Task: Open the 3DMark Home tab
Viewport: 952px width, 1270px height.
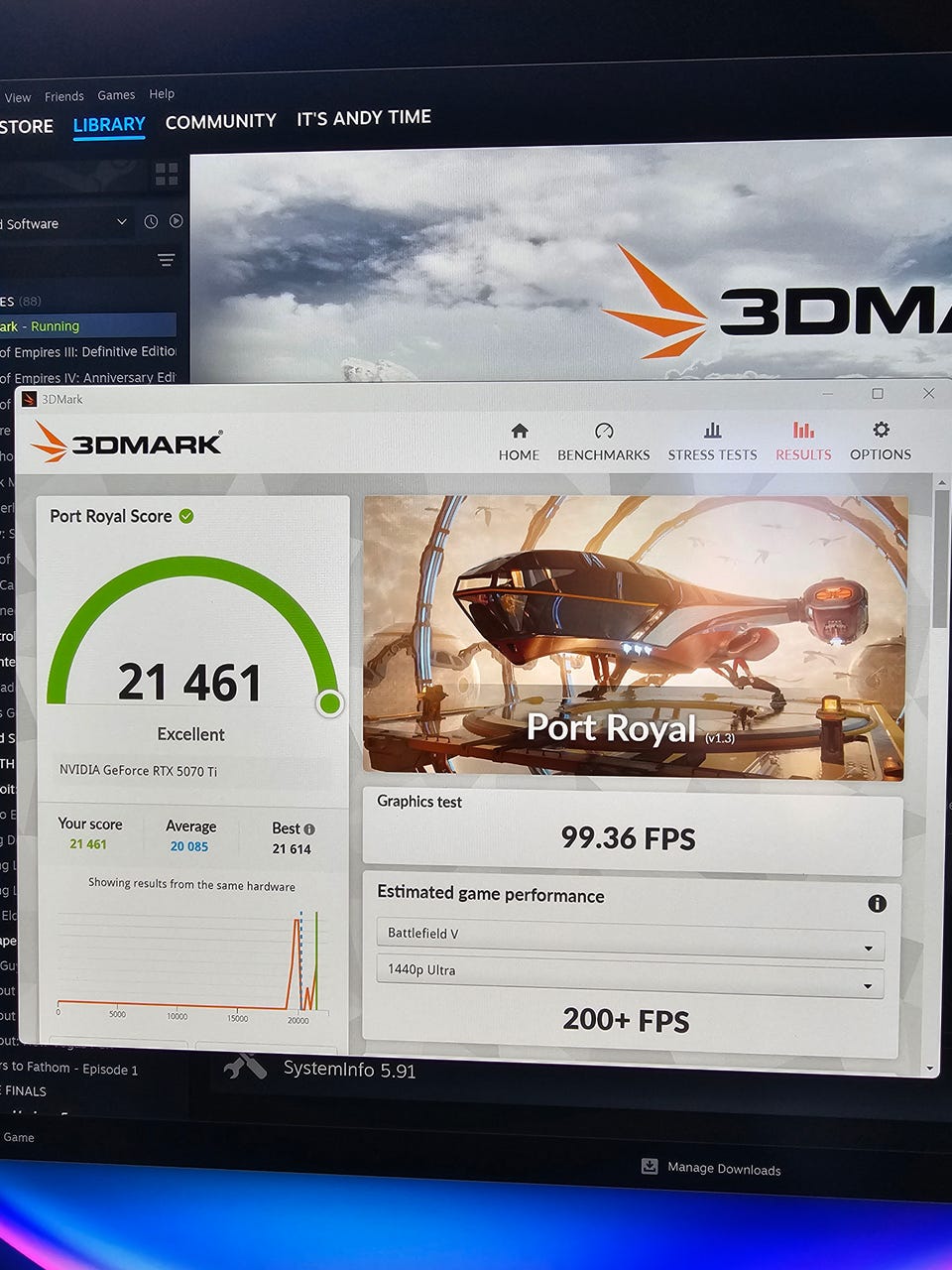Action: (x=519, y=443)
